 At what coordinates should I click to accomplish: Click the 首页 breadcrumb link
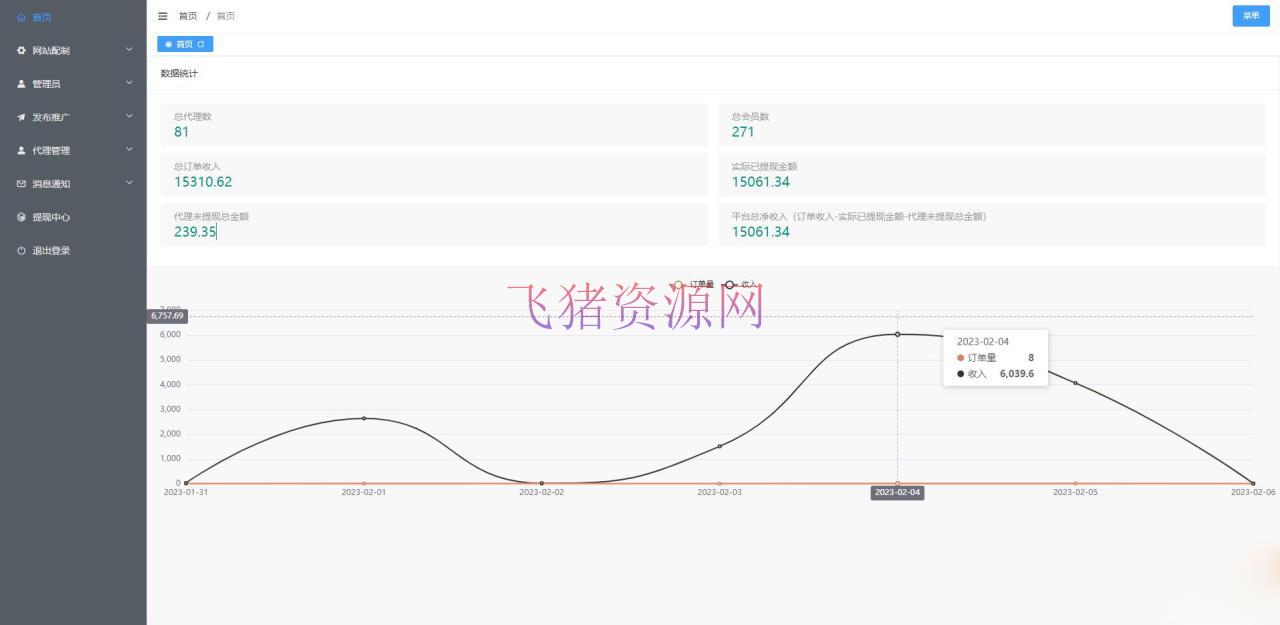[187, 16]
